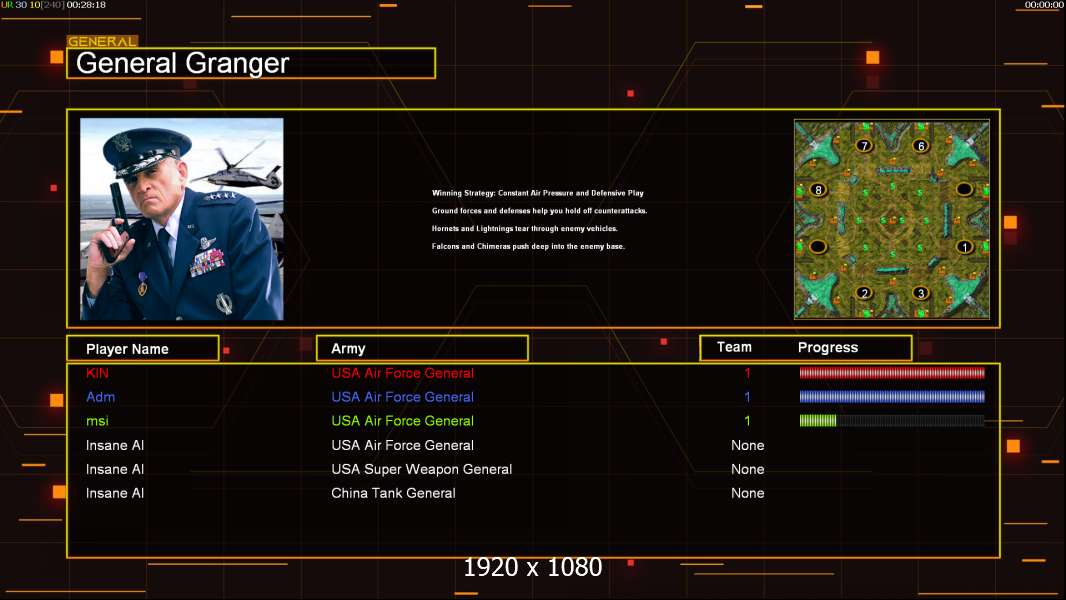Click Adm's blue loading progress bar

[x=892, y=397]
